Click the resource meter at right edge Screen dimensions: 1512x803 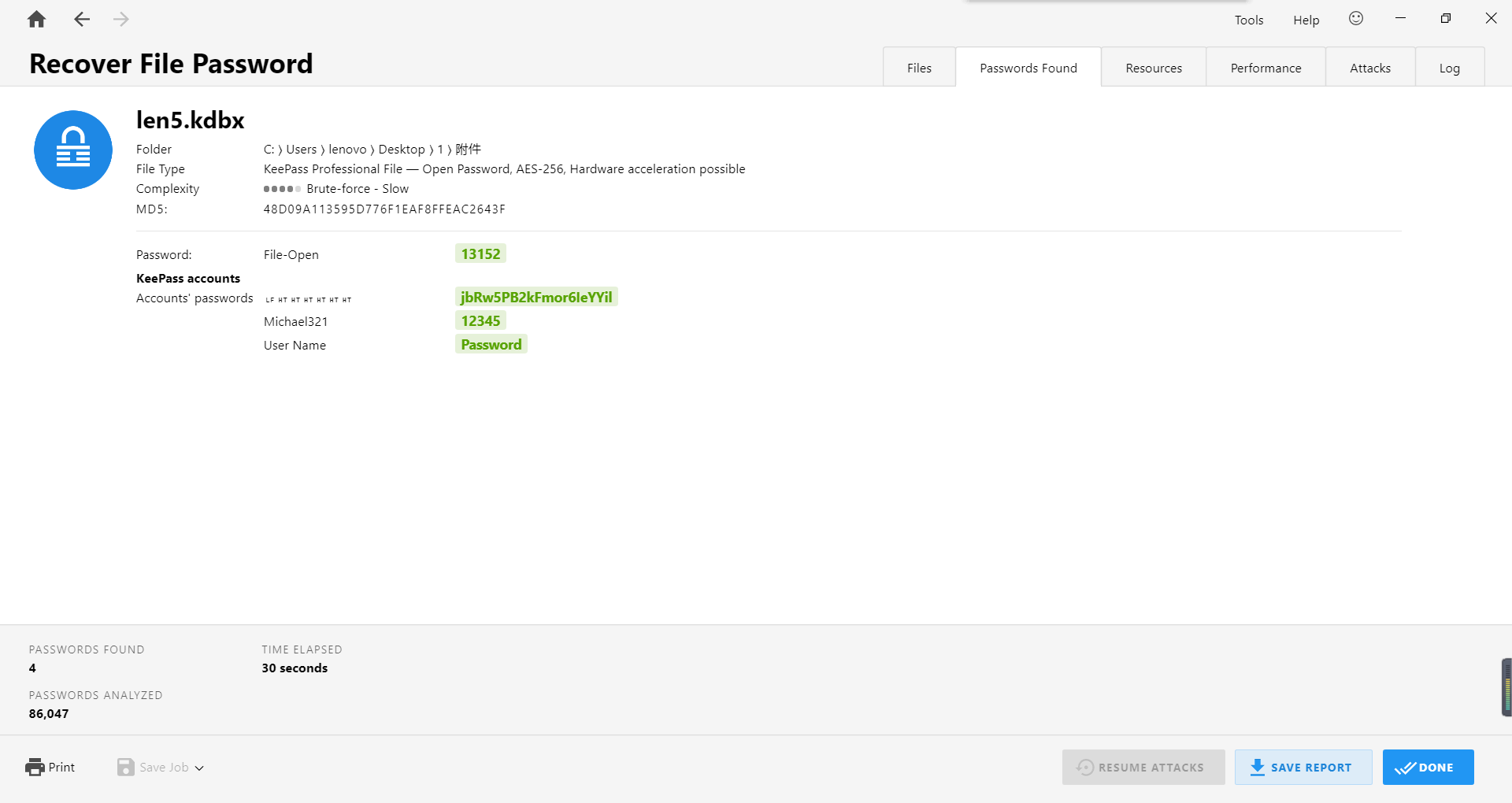coord(1506,687)
